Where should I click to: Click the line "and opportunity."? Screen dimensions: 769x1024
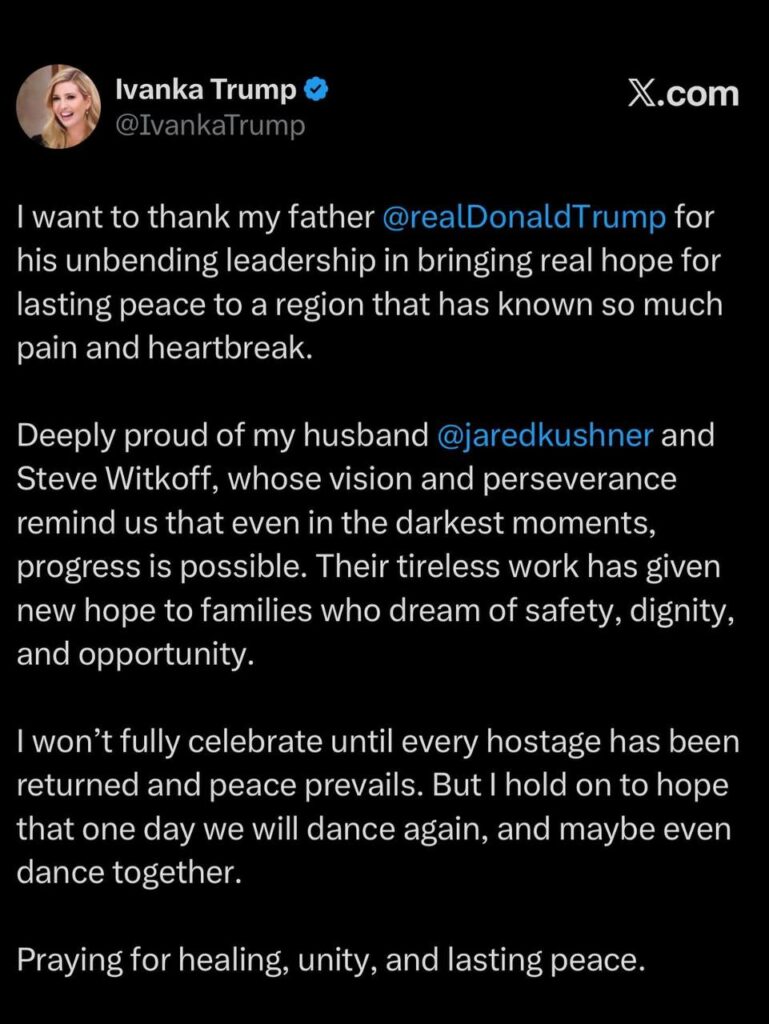(x=131, y=654)
